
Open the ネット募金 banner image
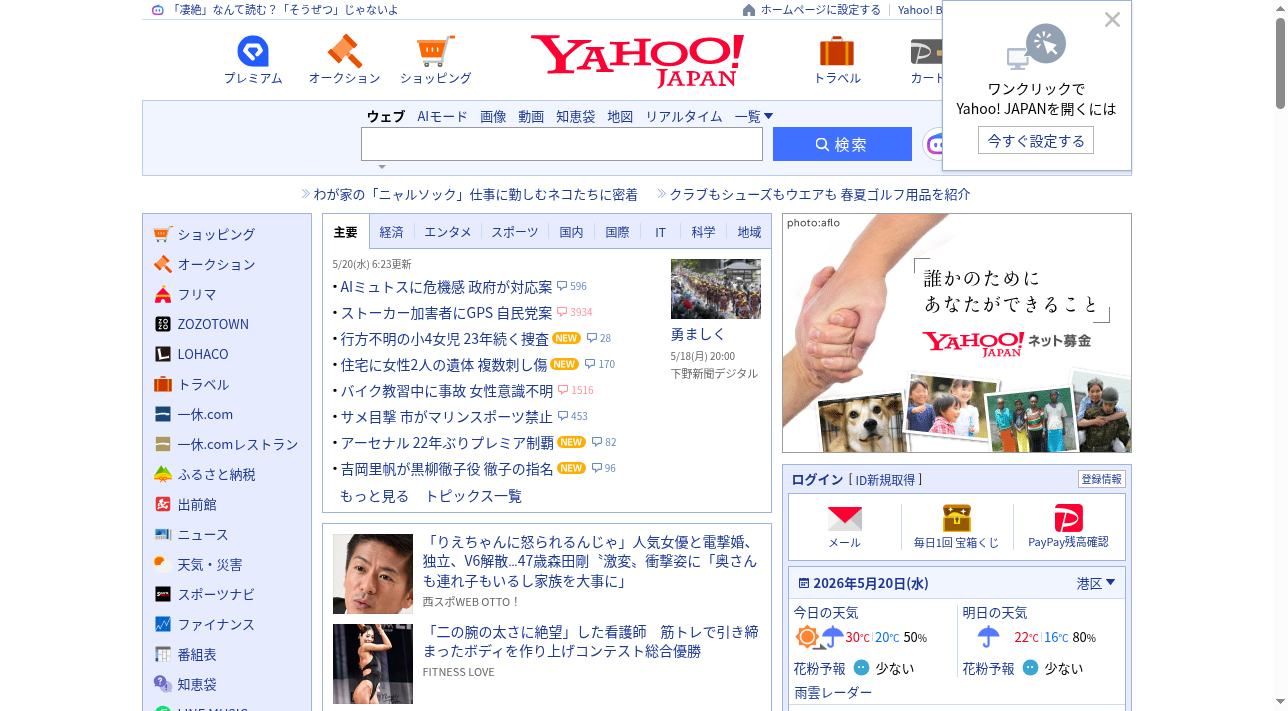(957, 333)
